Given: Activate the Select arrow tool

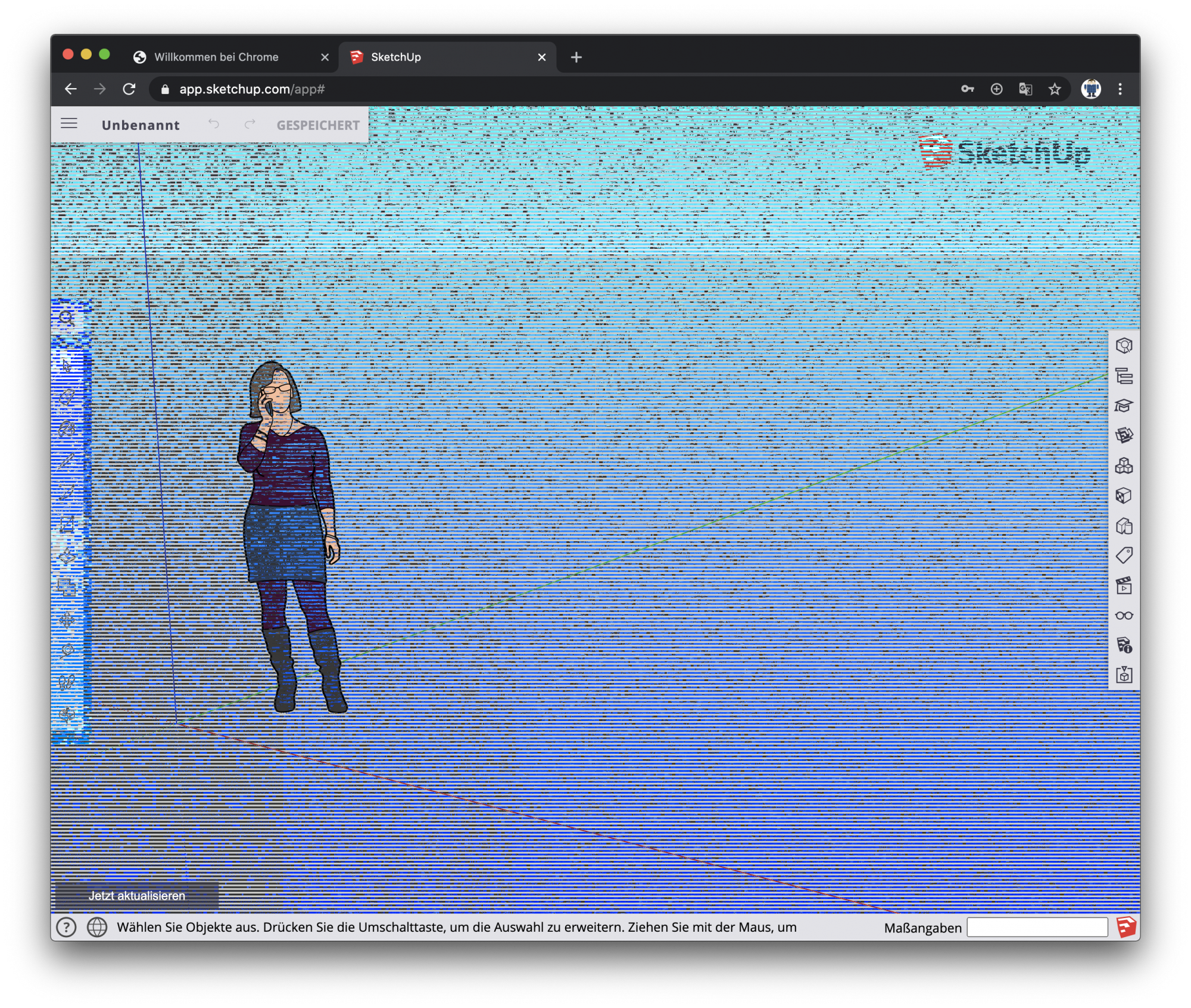Looking at the screenshot, I should (x=67, y=364).
